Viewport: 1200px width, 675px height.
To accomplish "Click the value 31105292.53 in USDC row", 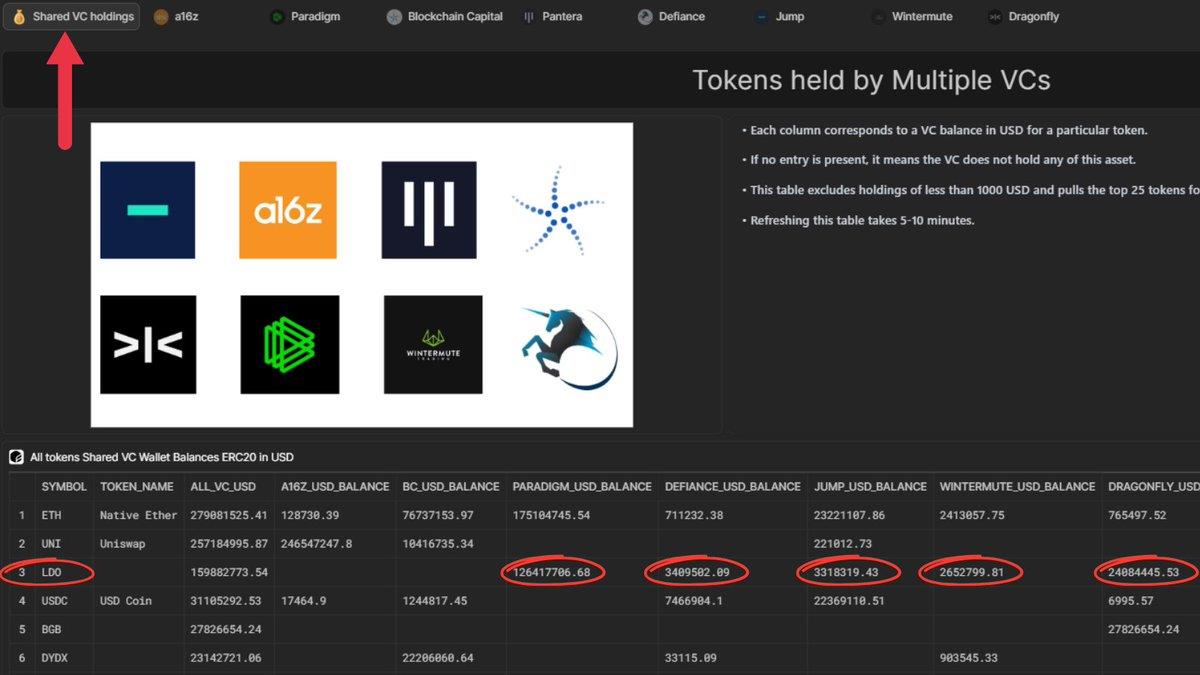I will click(226, 601).
